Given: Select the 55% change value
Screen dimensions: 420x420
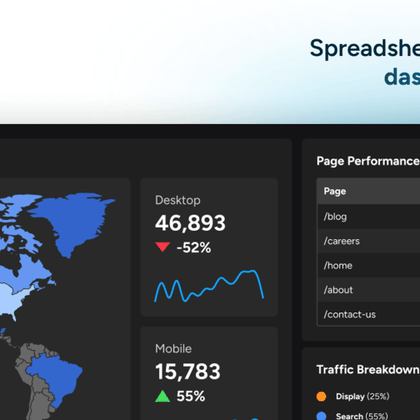Looking at the screenshot, I should click(x=191, y=396).
